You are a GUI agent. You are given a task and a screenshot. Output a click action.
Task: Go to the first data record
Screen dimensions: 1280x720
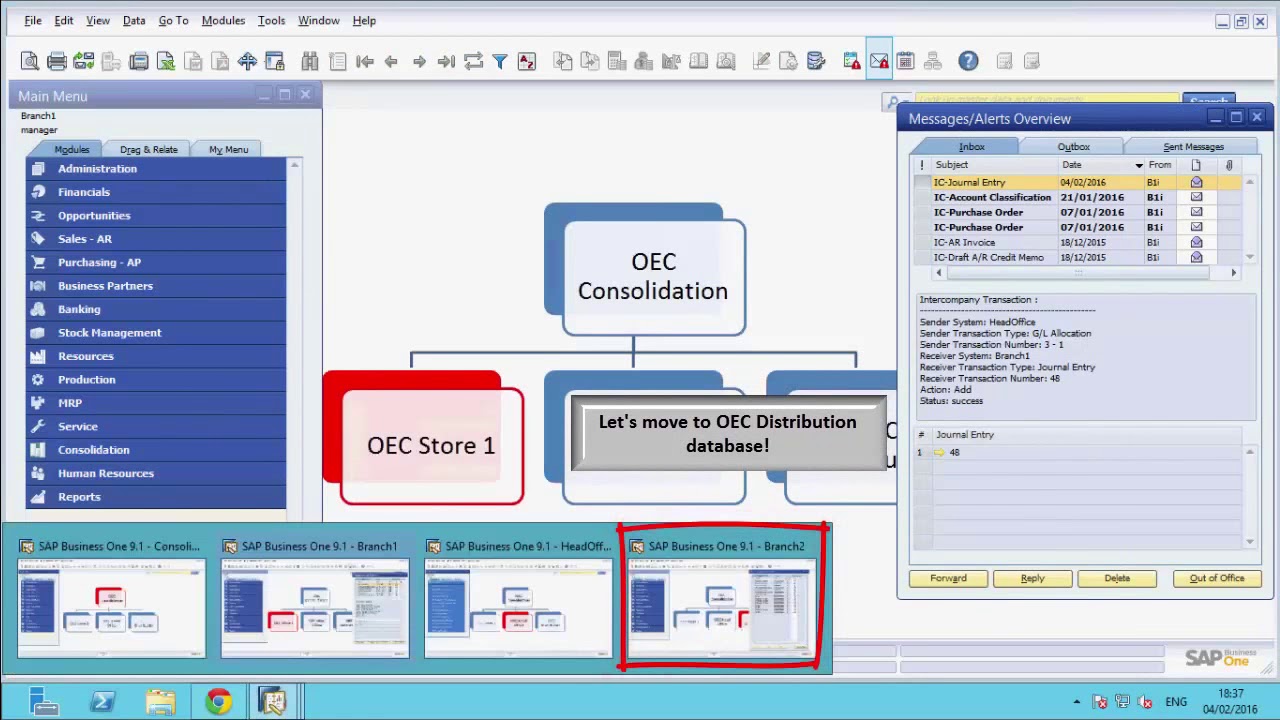[x=364, y=62]
